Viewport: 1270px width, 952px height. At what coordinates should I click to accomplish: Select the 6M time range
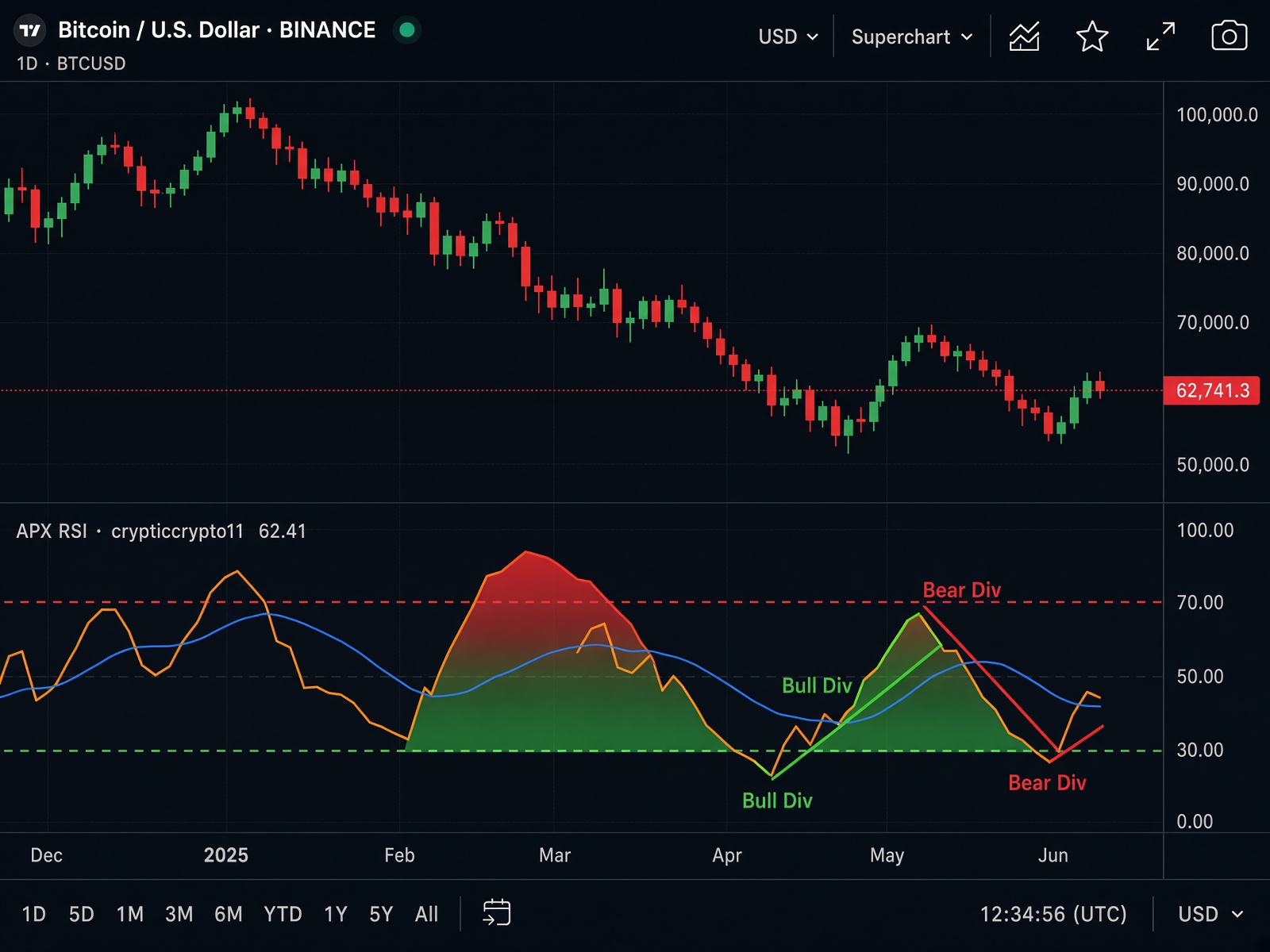[x=229, y=914]
